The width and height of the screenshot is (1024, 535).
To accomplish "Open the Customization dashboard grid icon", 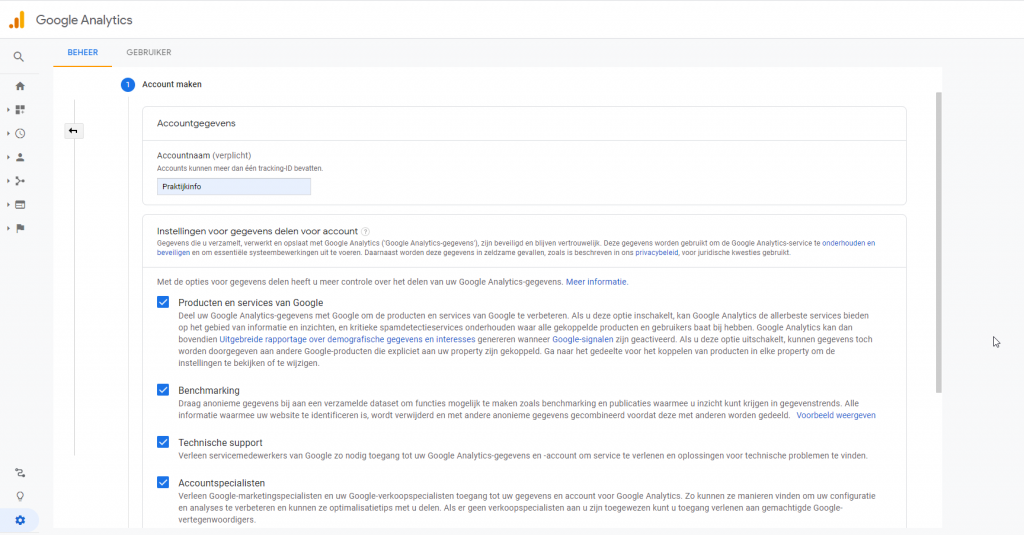I will [x=20, y=110].
